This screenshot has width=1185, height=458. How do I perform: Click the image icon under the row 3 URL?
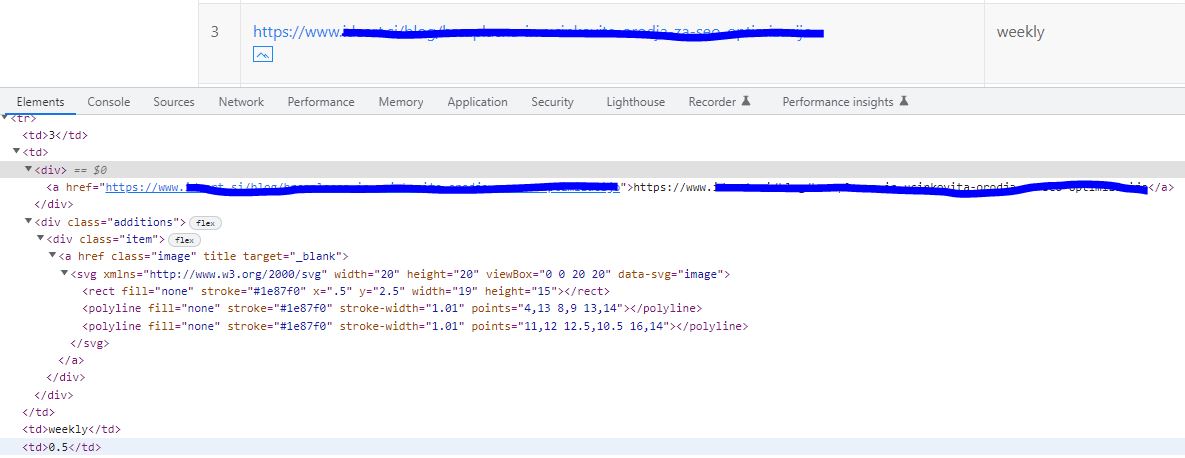coord(262,54)
